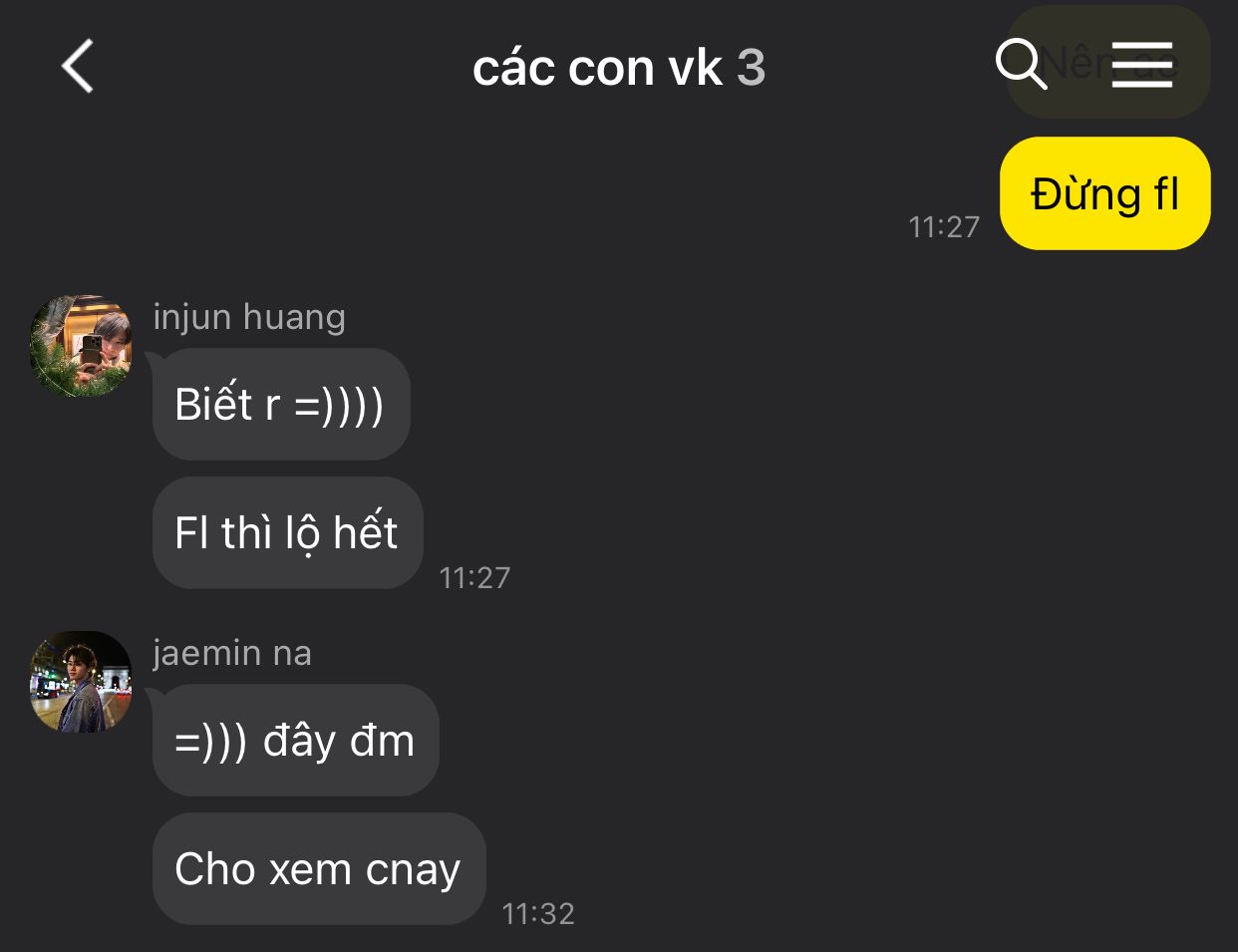Go back using the left arrow icon
The height and width of the screenshot is (952, 1238).
point(78,67)
